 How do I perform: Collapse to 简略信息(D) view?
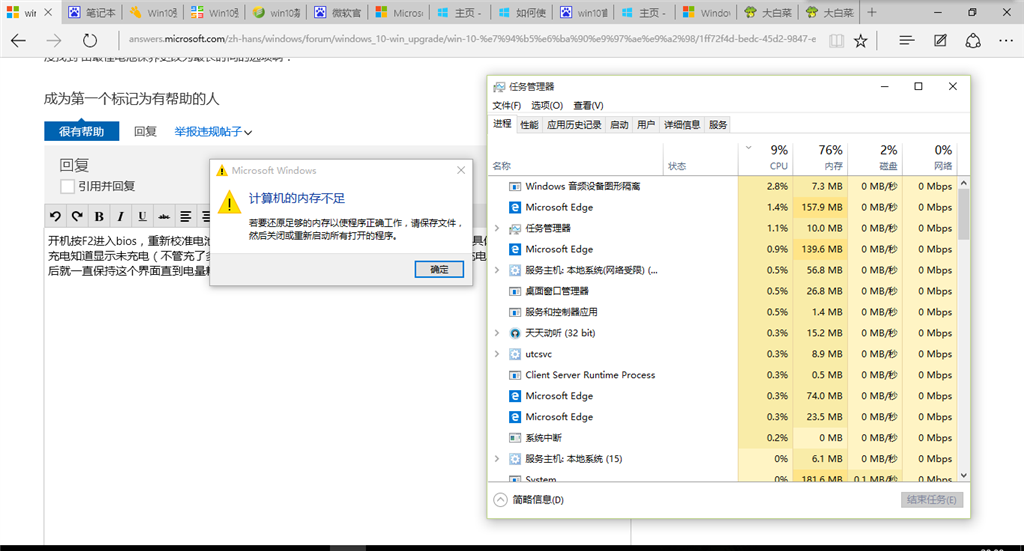click(528, 499)
